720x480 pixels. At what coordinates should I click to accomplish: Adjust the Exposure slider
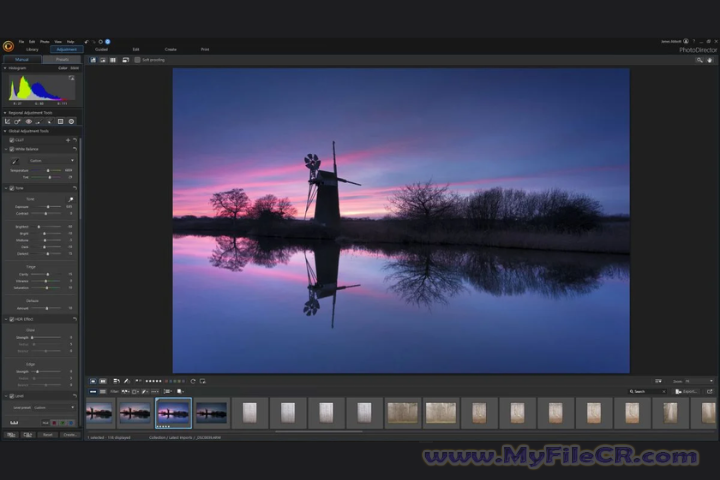[48, 207]
